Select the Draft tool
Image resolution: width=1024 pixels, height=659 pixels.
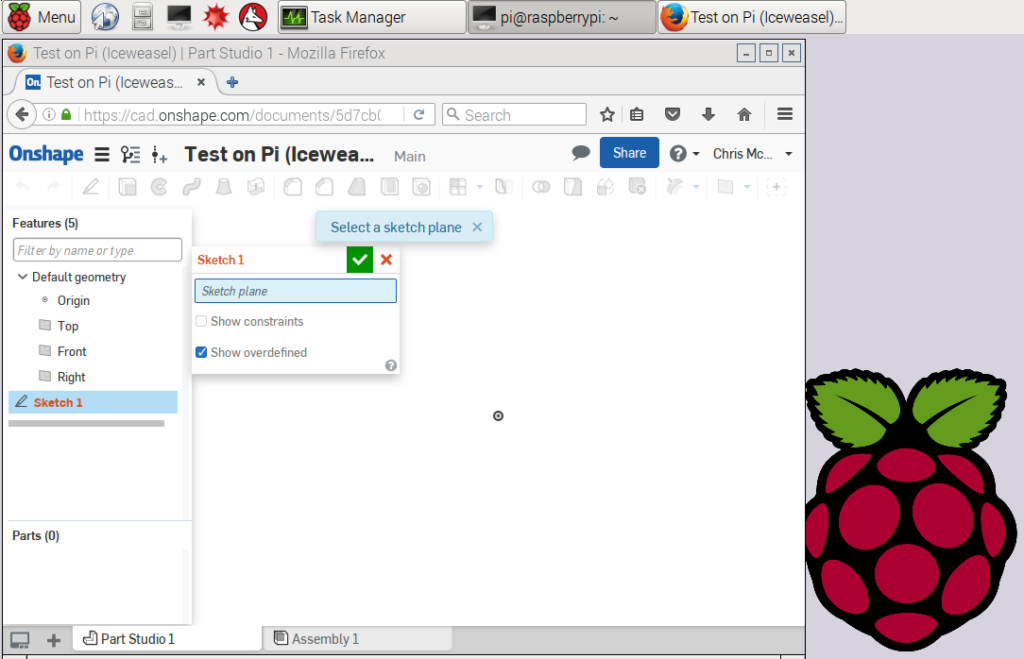coord(357,187)
